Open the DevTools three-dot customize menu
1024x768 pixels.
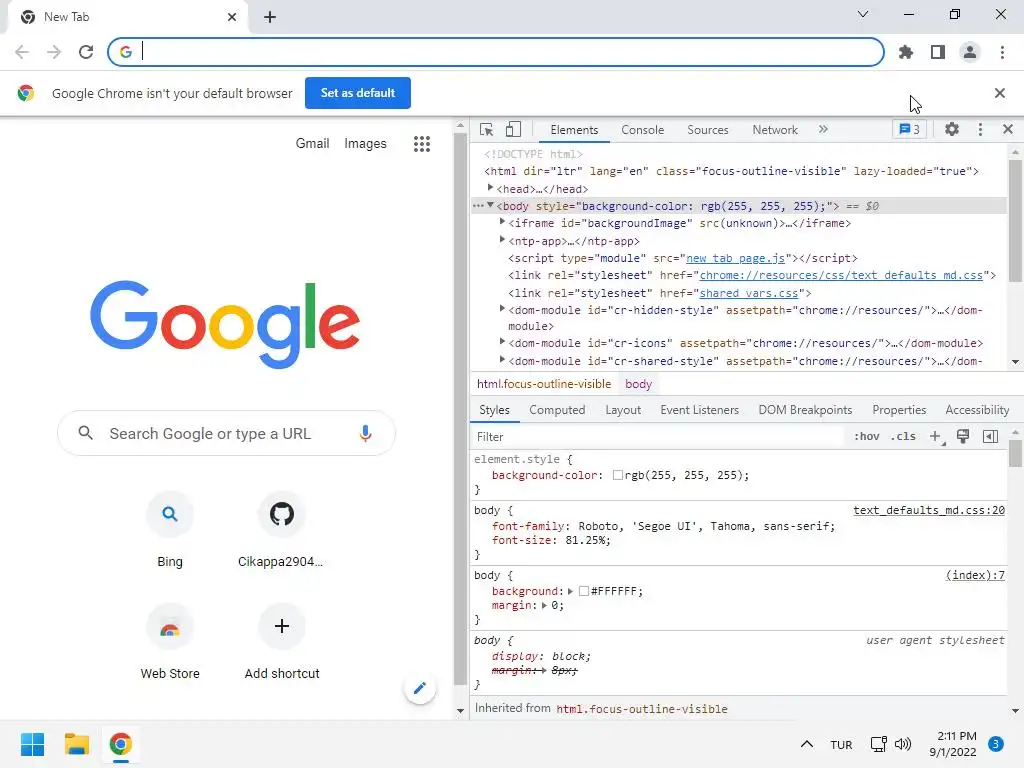[x=980, y=129]
